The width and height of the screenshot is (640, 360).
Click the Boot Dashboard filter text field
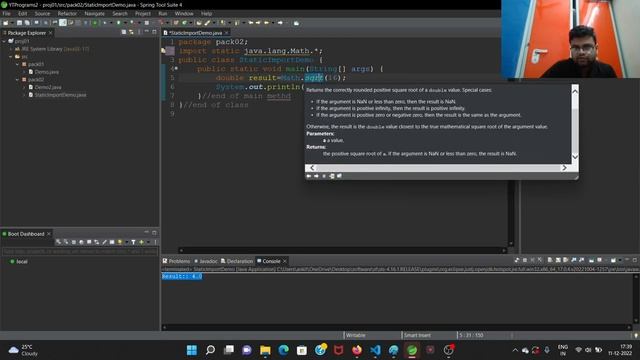click(80, 252)
